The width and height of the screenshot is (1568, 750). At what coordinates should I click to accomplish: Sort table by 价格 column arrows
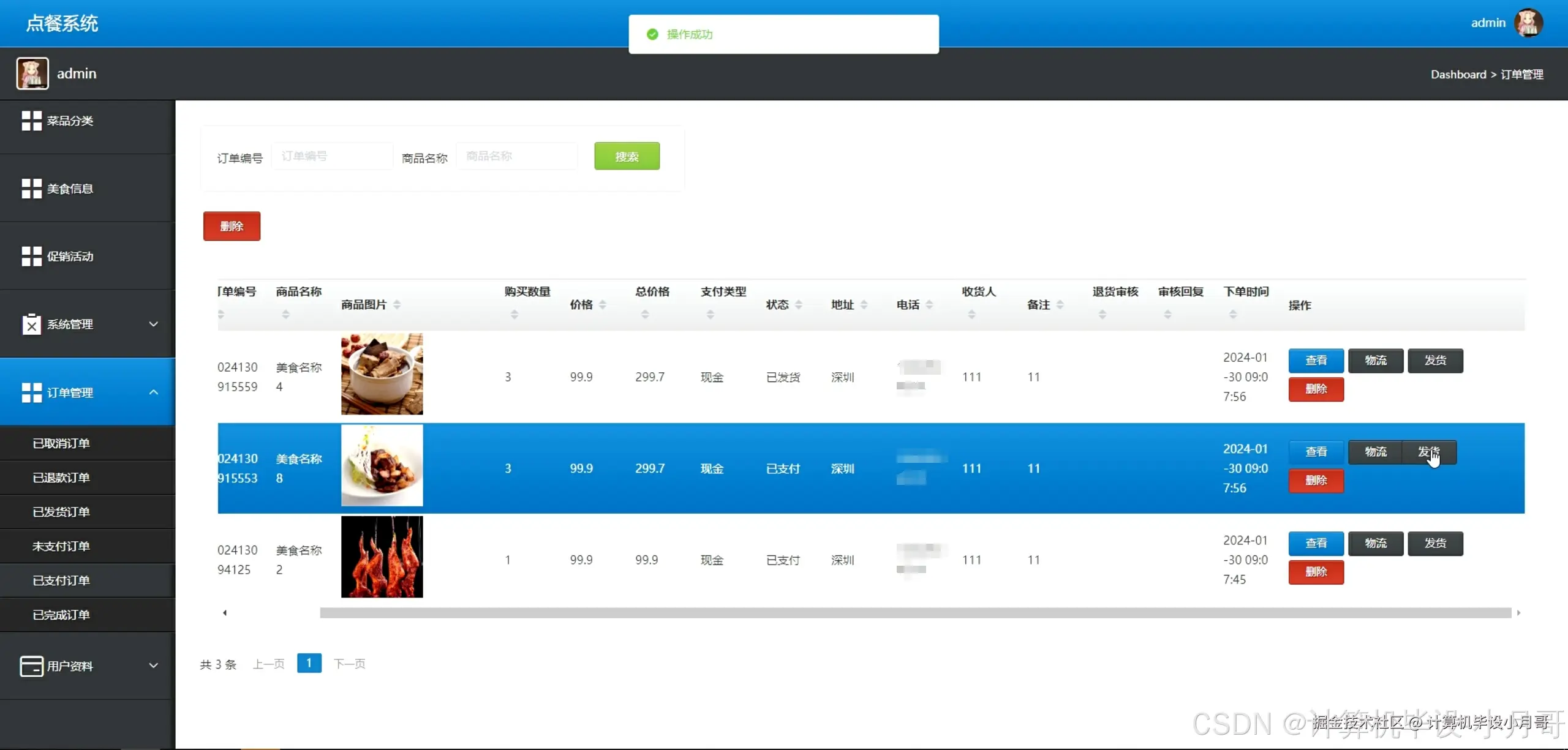tap(603, 305)
